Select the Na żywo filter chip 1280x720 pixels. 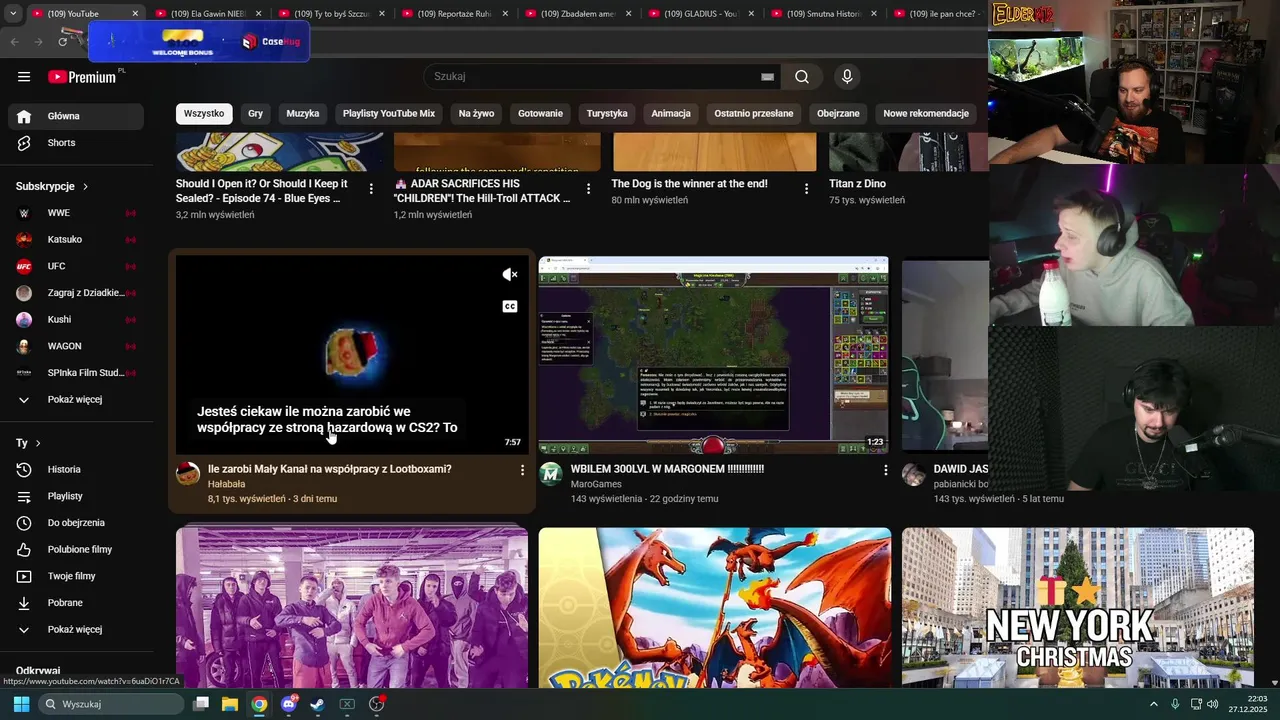tap(476, 113)
